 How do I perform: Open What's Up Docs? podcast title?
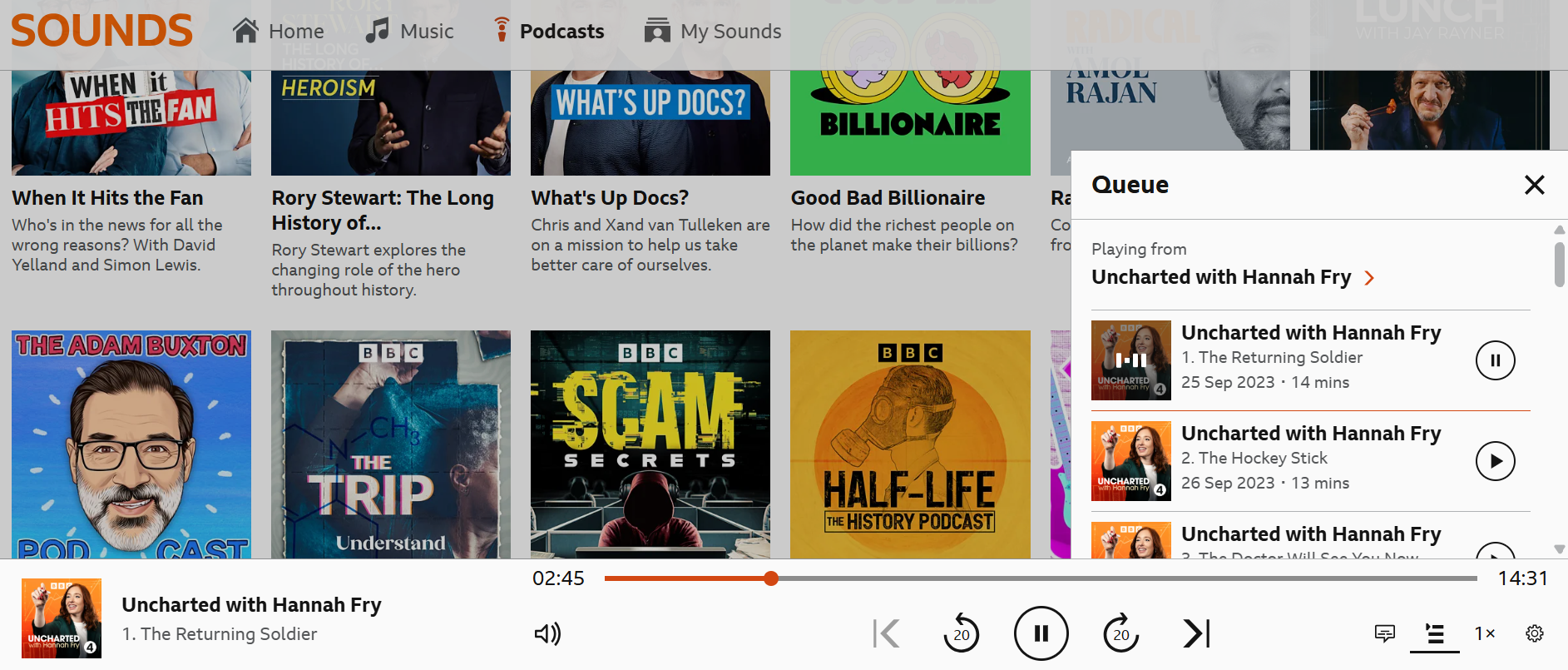click(x=610, y=198)
